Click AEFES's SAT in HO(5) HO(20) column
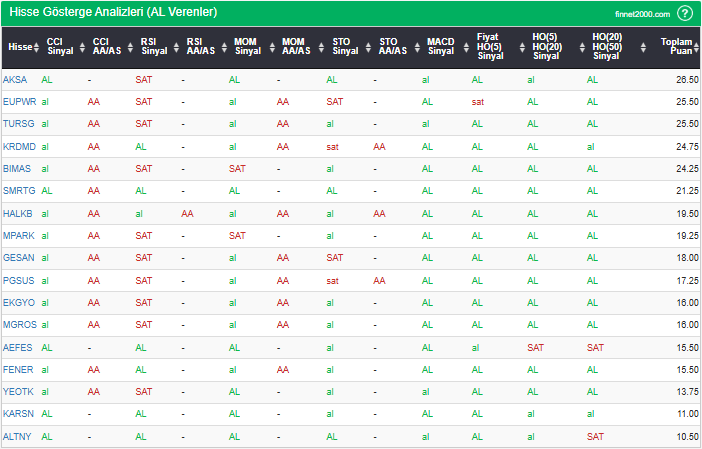Screen dimensions: 702x449 point(535,347)
